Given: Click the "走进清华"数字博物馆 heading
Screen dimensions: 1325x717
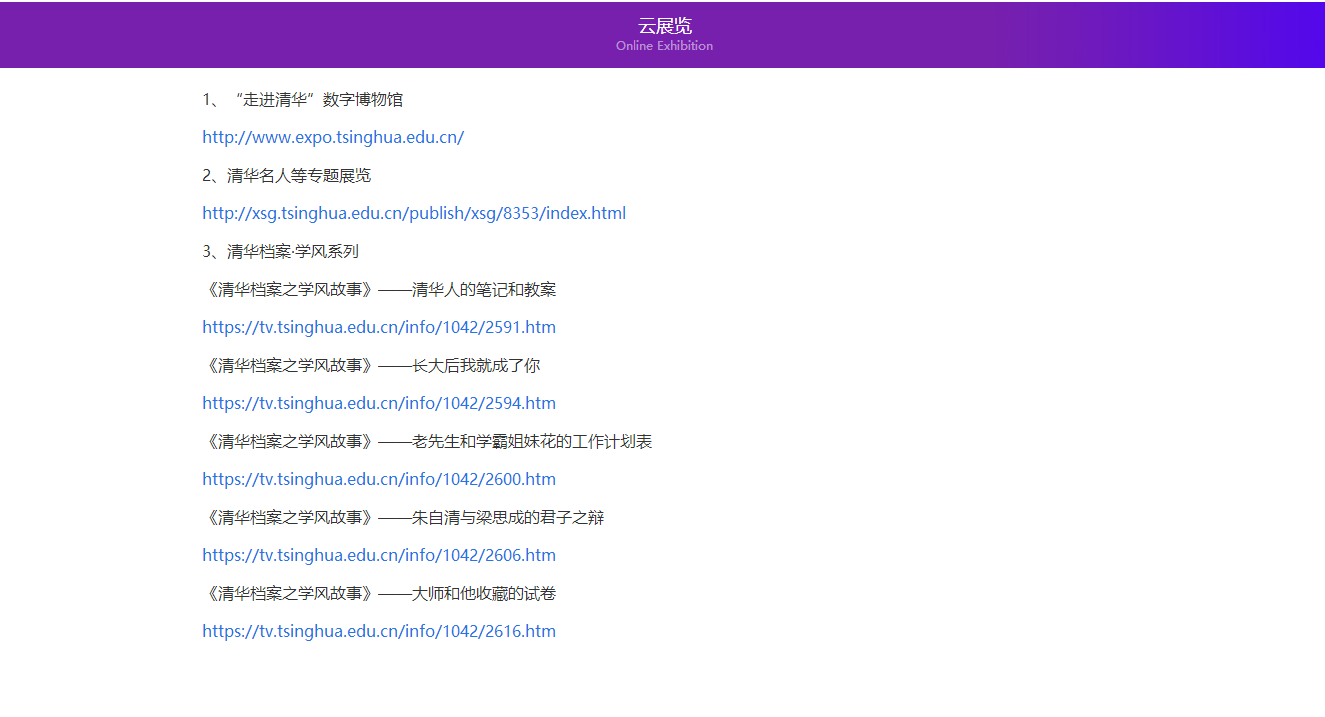Looking at the screenshot, I should [x=303, y=100].
